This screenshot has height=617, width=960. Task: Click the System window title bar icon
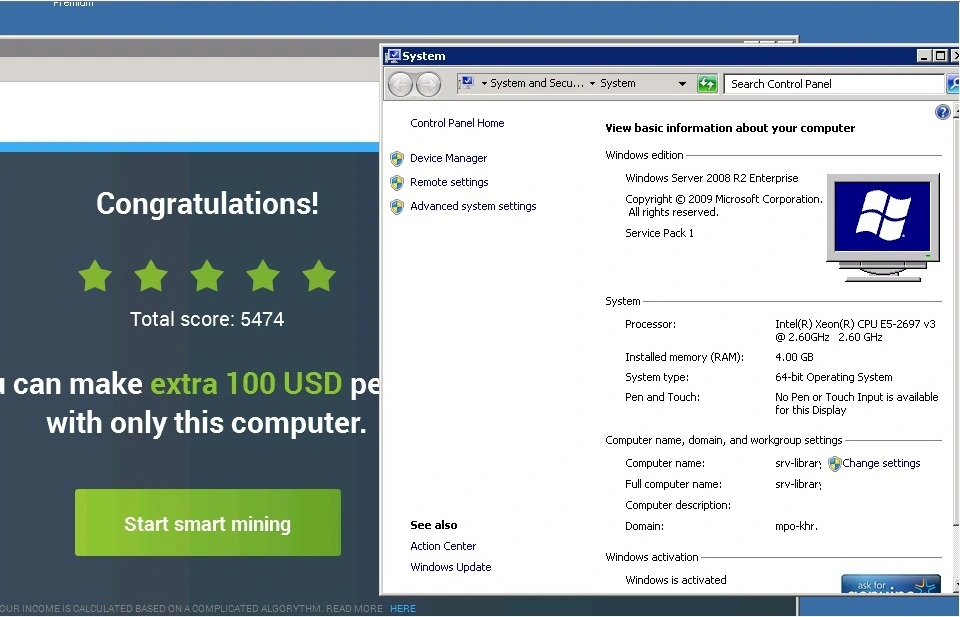coord(392,56)
